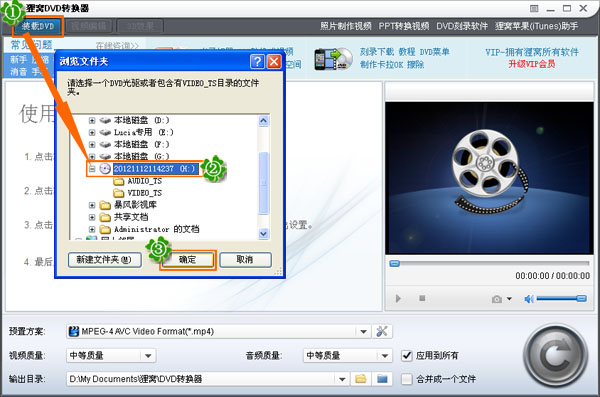The height and width of the screenshot is (397, 600).
Task: Open the 预置方案 format dropdown
Action: click(364, 332)
